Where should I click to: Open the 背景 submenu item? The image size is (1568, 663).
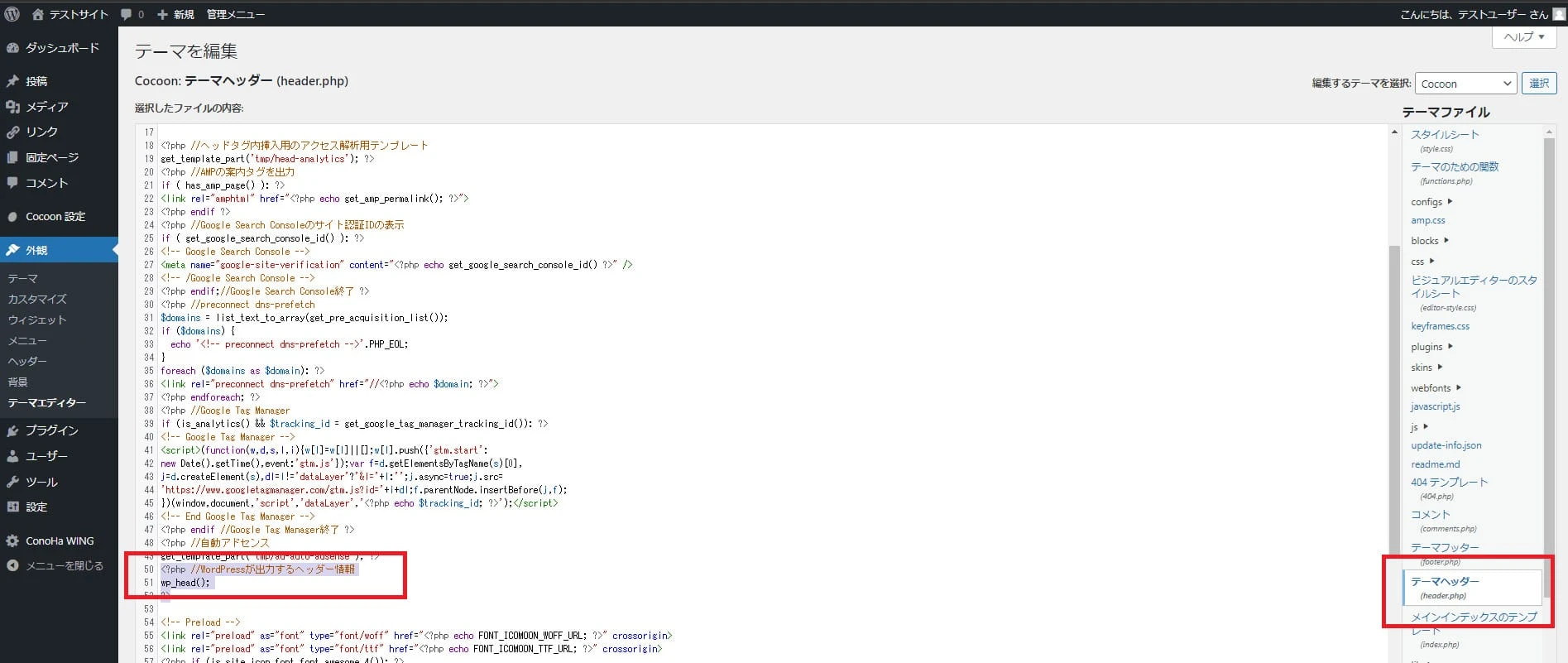(18, 382)
